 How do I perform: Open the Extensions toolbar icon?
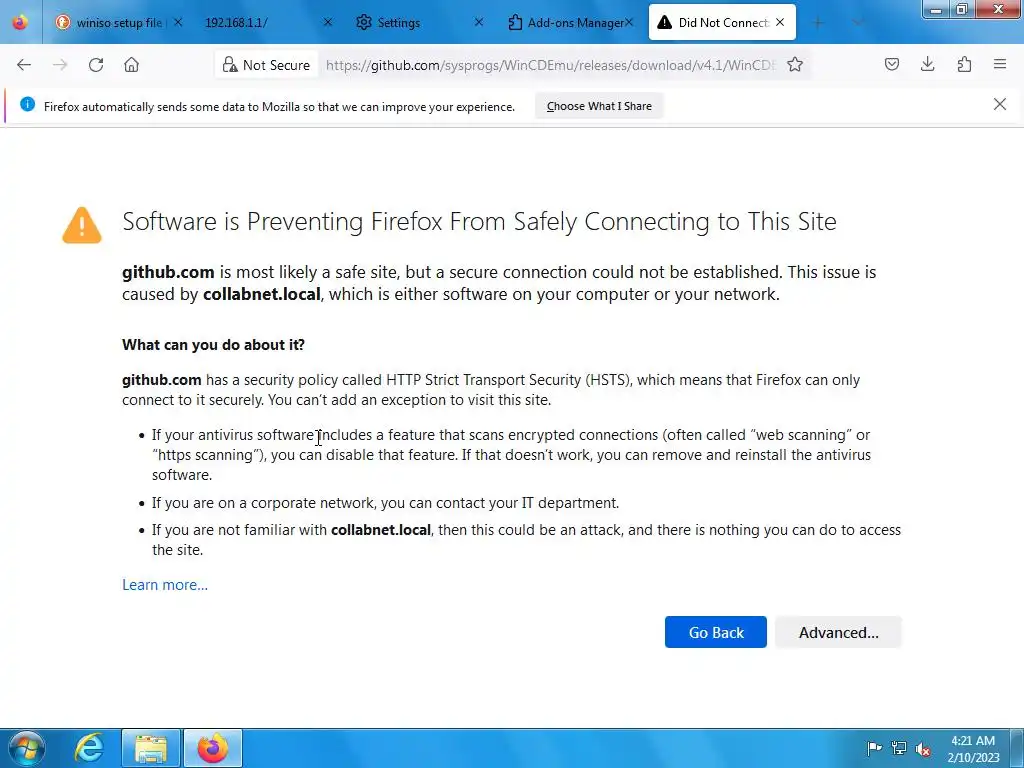(964, 64)
